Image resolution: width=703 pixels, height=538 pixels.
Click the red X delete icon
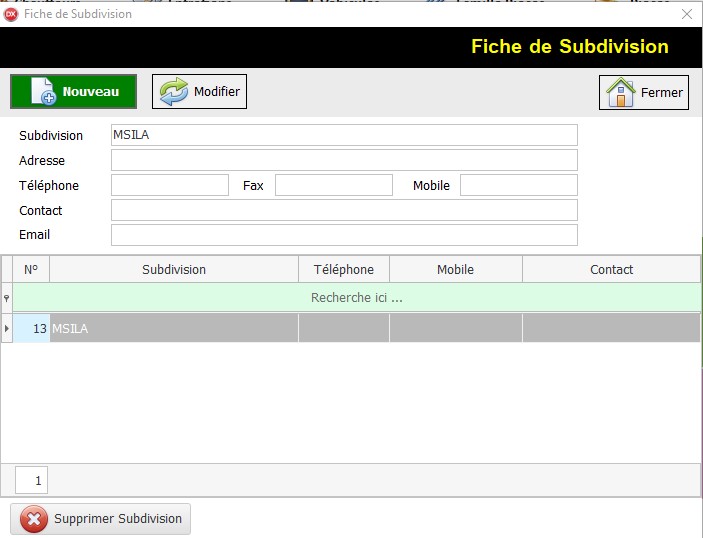click(33, 519)
